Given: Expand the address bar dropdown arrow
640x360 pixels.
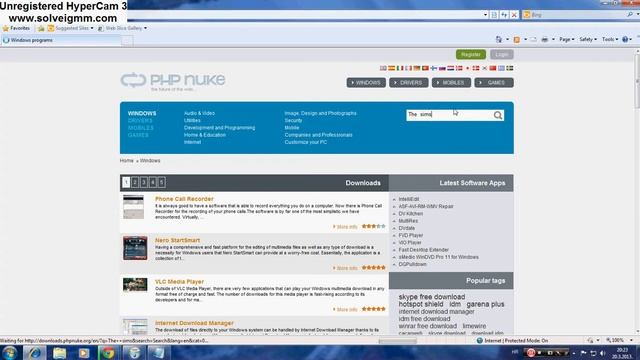Looking at the screenshot, I should 485,15.
